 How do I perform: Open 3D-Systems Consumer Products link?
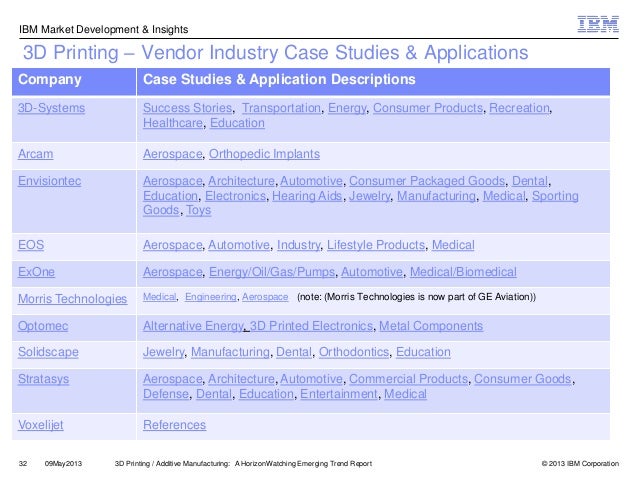[x=428, y=108]
